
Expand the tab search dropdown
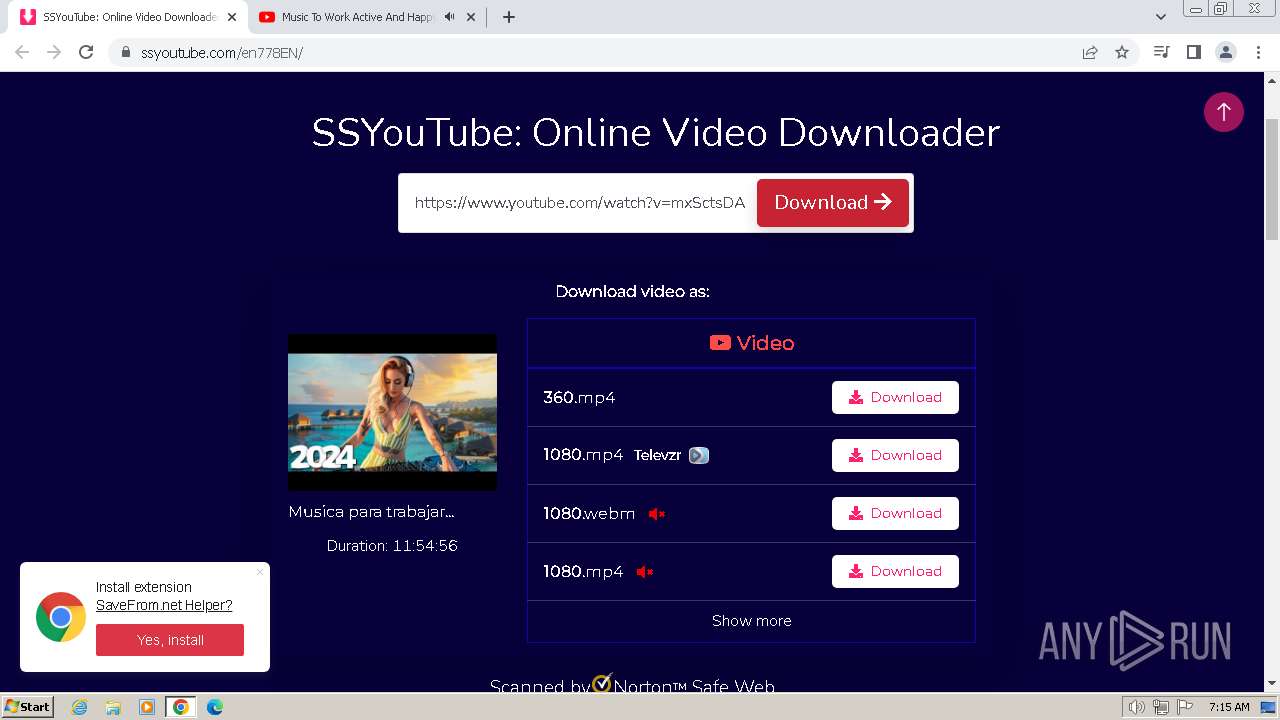(1161, 17)
